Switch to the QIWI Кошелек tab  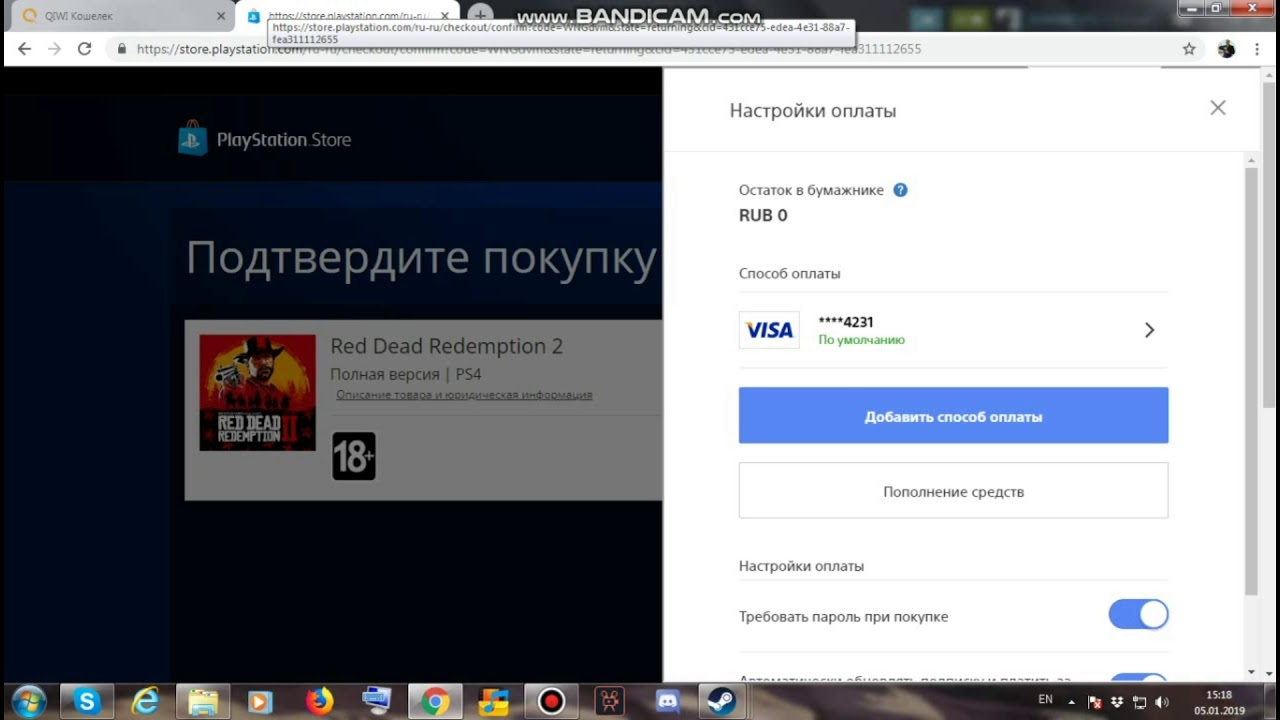point(120,16)
